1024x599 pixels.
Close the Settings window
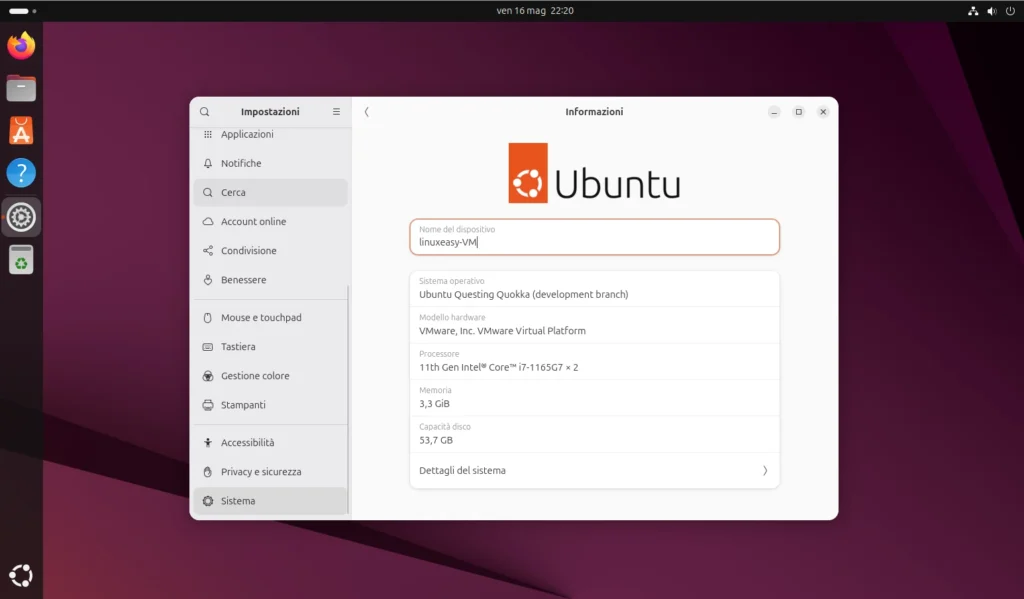click(x=823, y=112)
